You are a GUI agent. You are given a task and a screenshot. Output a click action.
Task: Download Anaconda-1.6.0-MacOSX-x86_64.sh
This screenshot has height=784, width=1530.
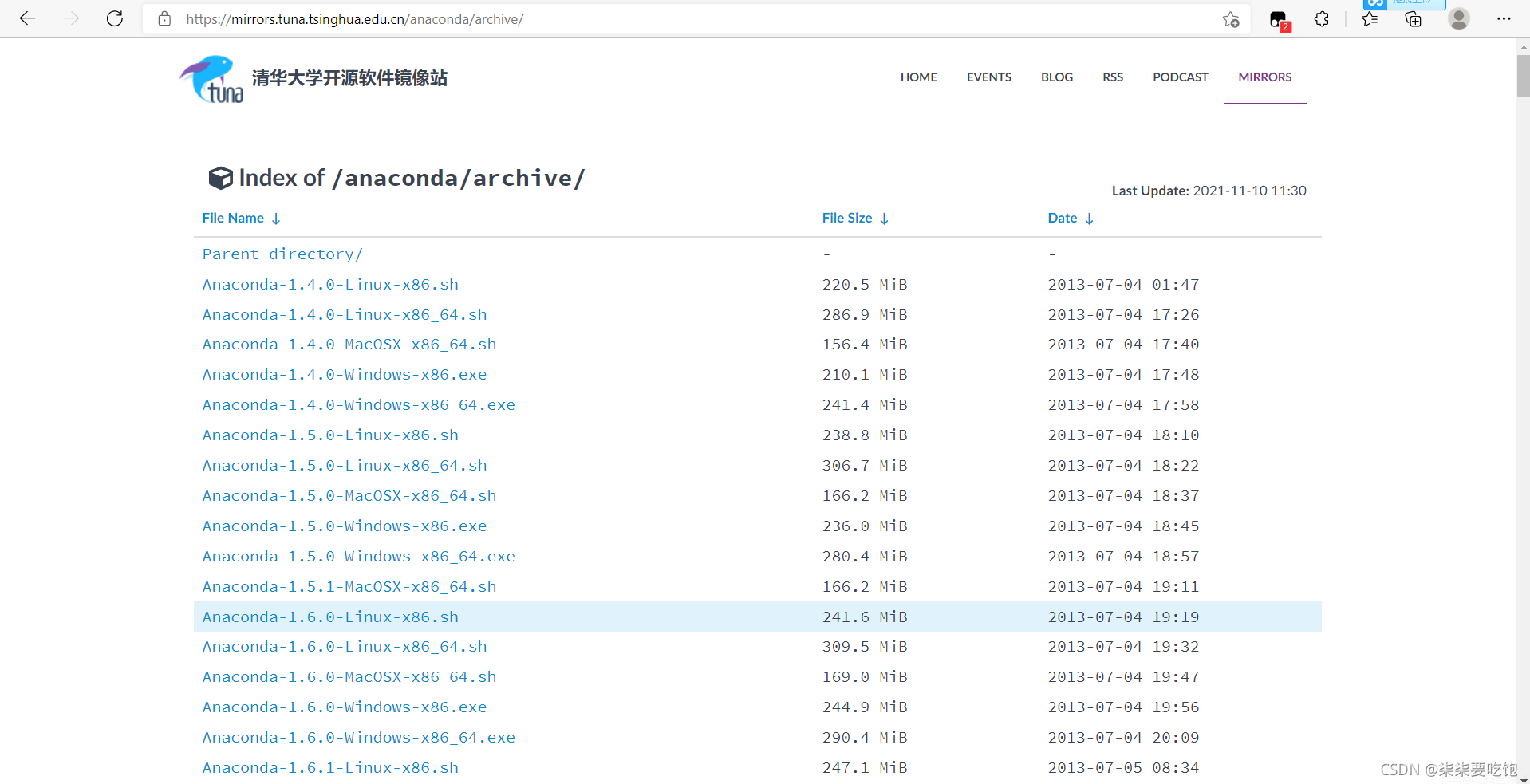[349, 677]
